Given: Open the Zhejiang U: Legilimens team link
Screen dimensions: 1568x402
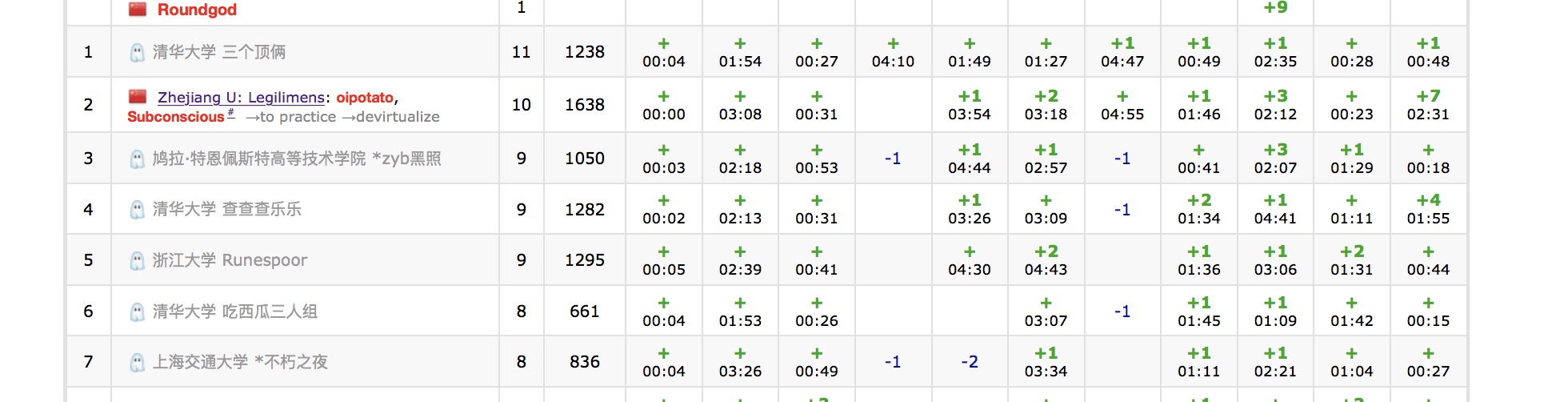Looking at the screenshot, I should 241,98.
